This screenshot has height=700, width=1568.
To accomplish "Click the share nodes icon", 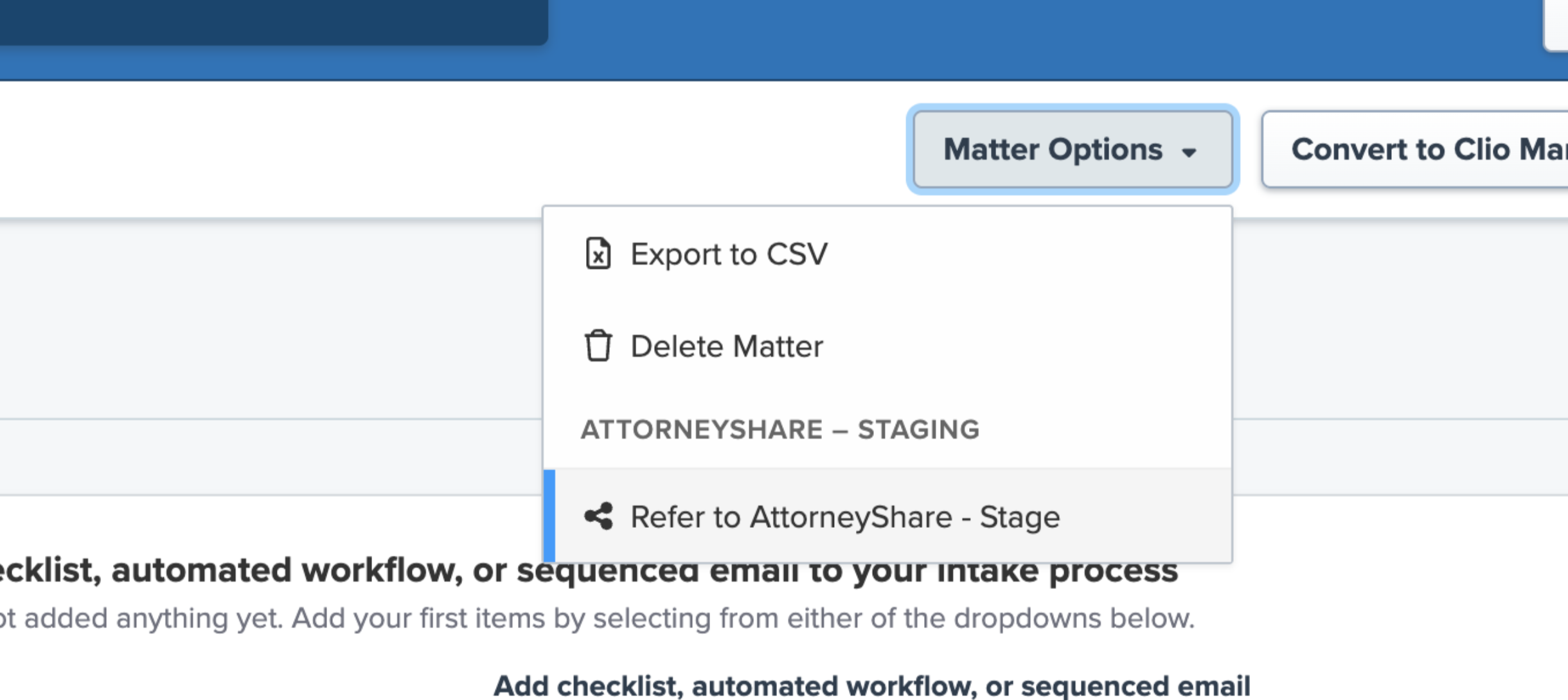I will click(598, 516).
